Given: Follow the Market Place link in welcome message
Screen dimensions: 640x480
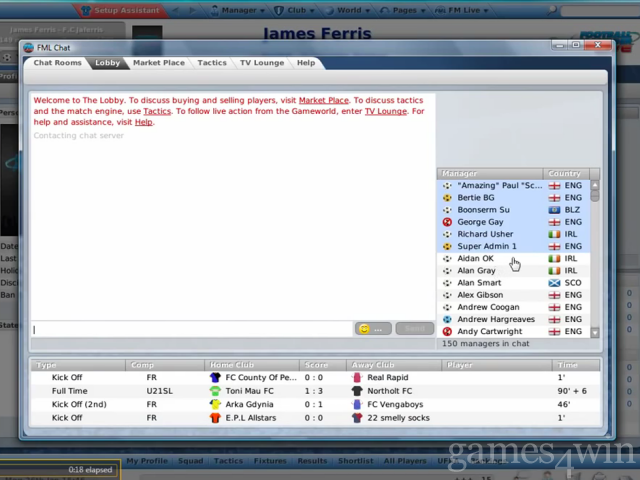Looking at the screenshot, I should point(323,100).
